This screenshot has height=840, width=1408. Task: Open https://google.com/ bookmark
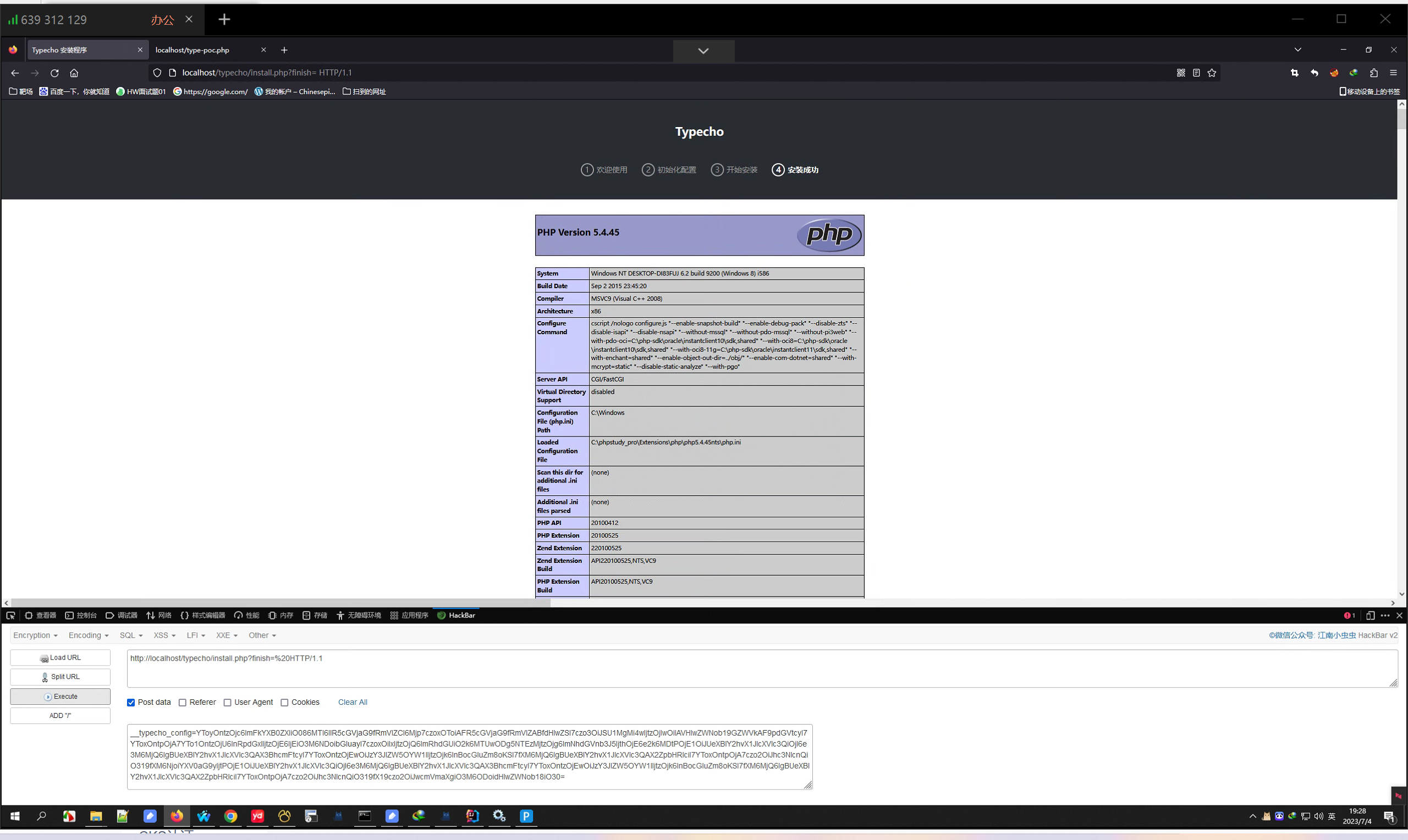(211, 92)
